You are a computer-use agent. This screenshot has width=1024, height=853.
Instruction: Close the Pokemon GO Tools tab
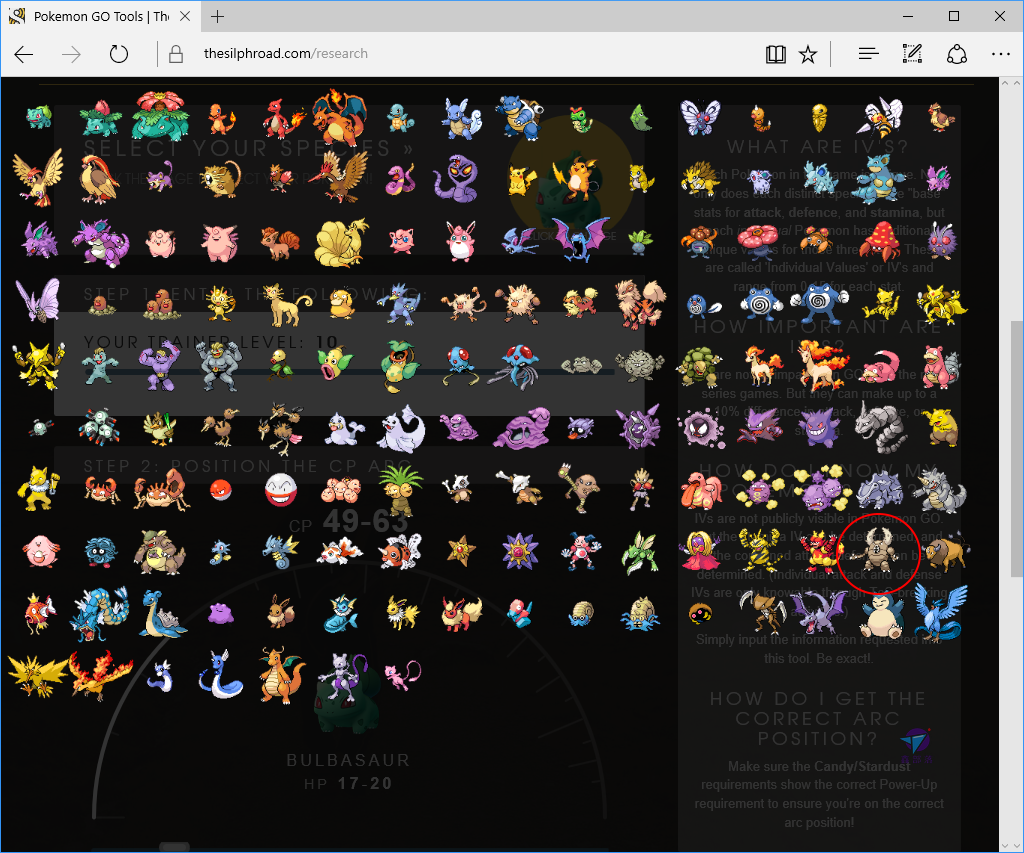coord(185,17)
